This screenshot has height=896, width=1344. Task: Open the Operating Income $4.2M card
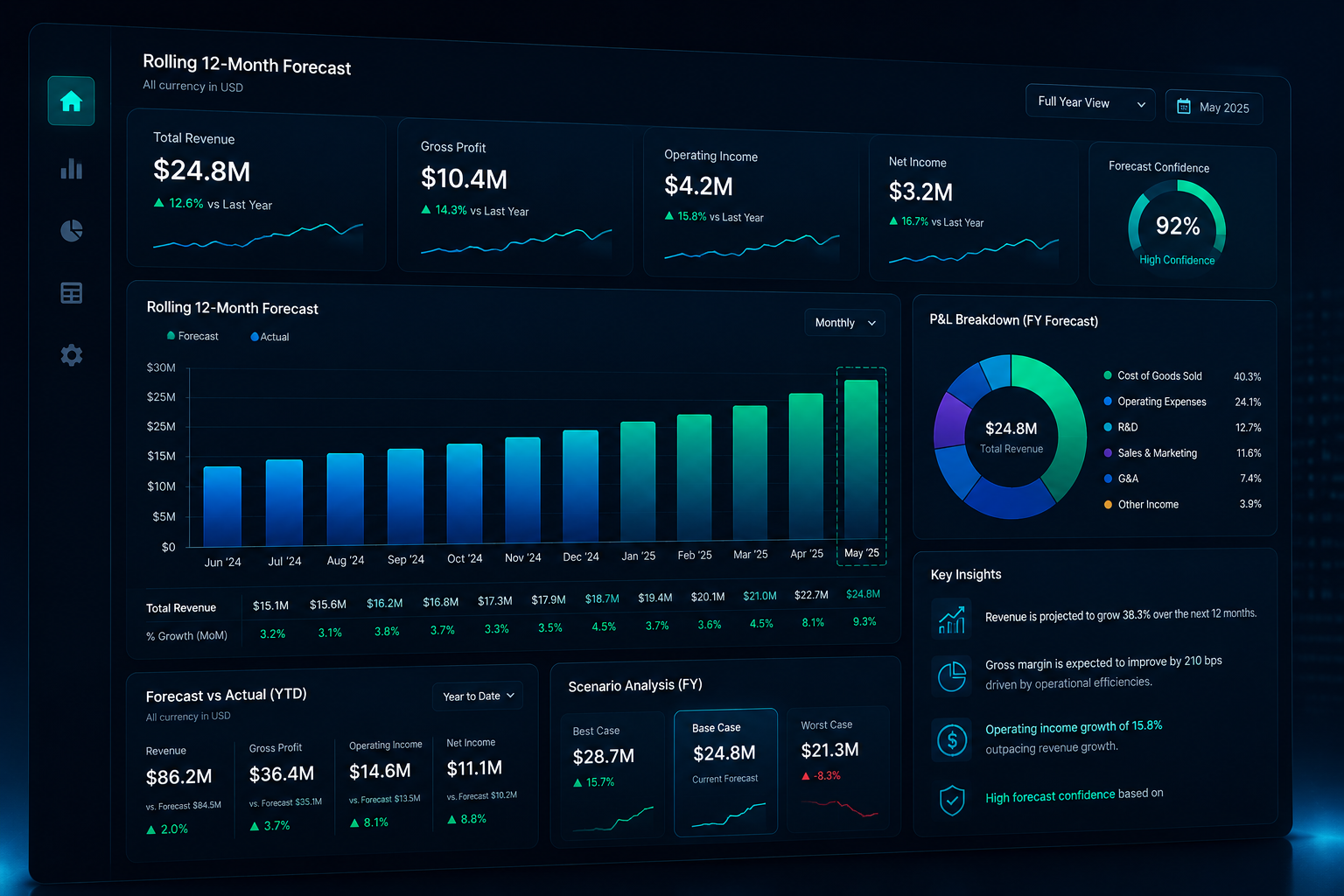[751, 203]
